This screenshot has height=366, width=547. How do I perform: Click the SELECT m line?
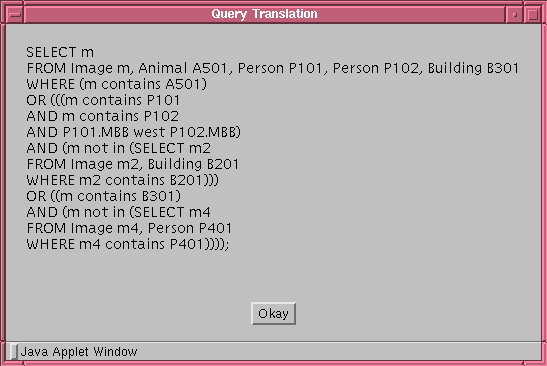[x=60, y=52]
